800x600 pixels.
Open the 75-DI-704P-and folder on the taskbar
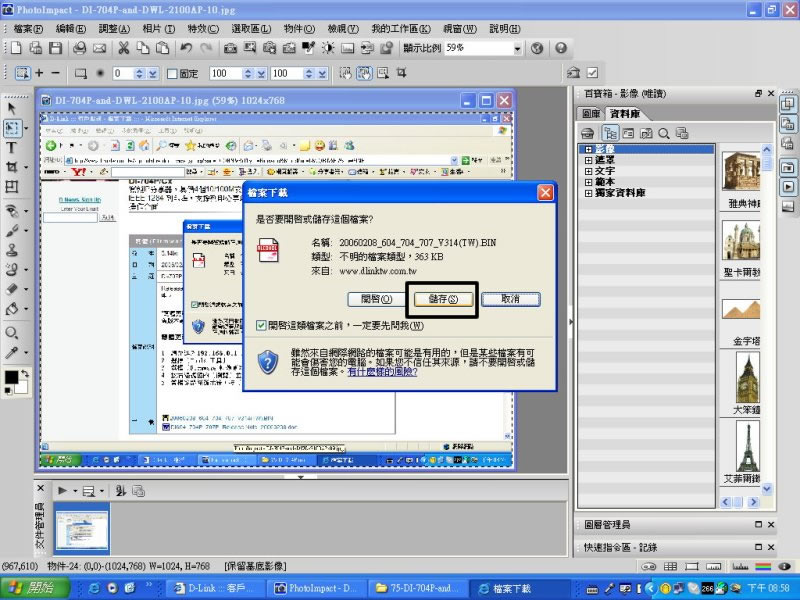pyautogui.click(x=417, y=588)
